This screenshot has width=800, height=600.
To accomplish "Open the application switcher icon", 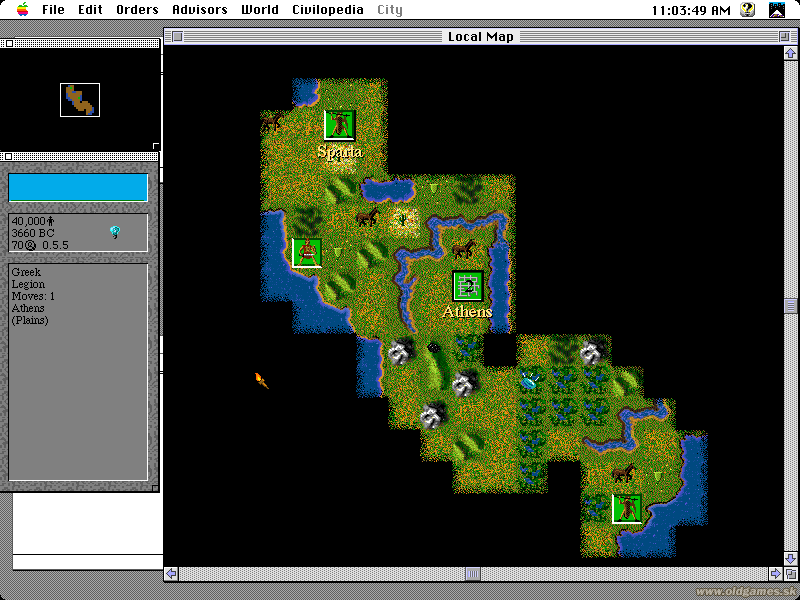I will (x=777, y=9).
